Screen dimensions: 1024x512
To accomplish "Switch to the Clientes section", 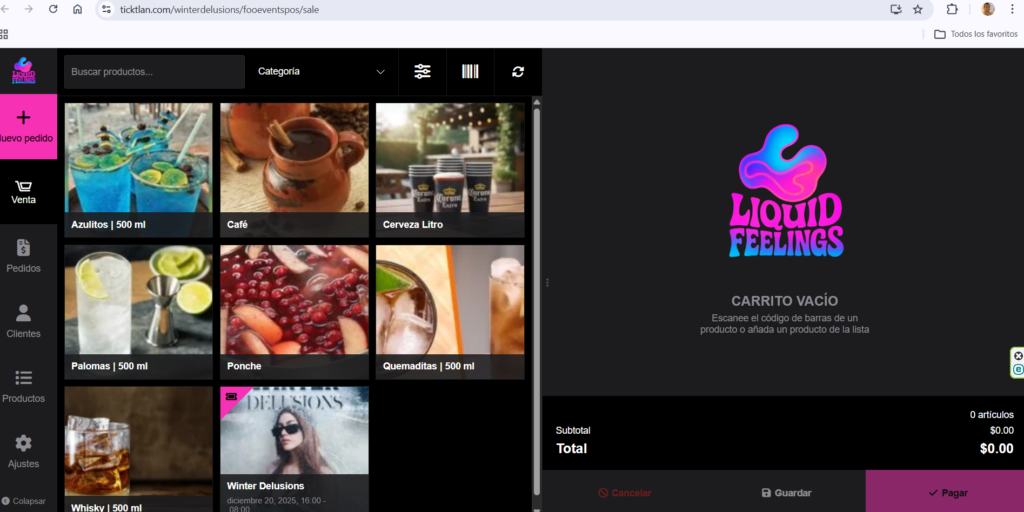I will 24,321.
